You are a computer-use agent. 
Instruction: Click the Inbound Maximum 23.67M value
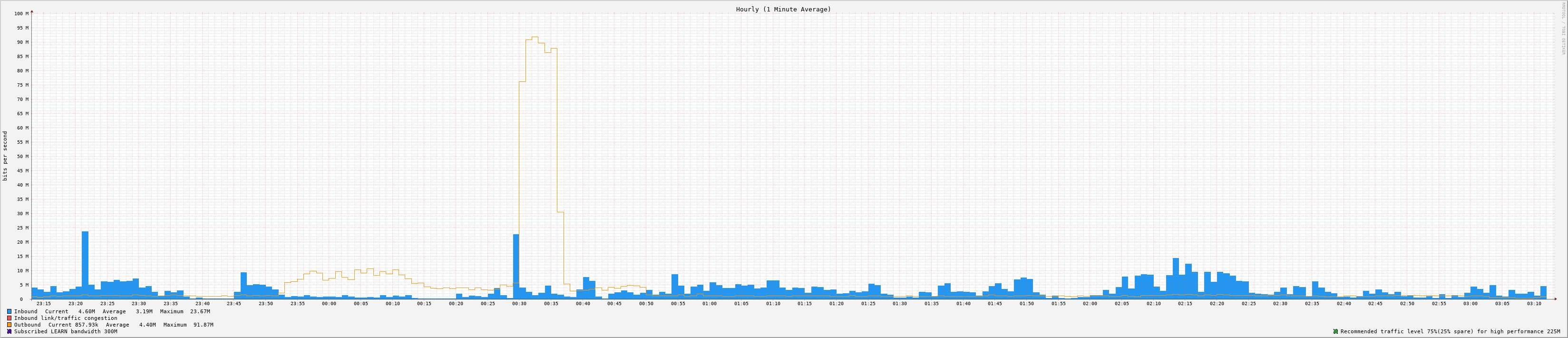pyautogui.click(x=200, y=311)
